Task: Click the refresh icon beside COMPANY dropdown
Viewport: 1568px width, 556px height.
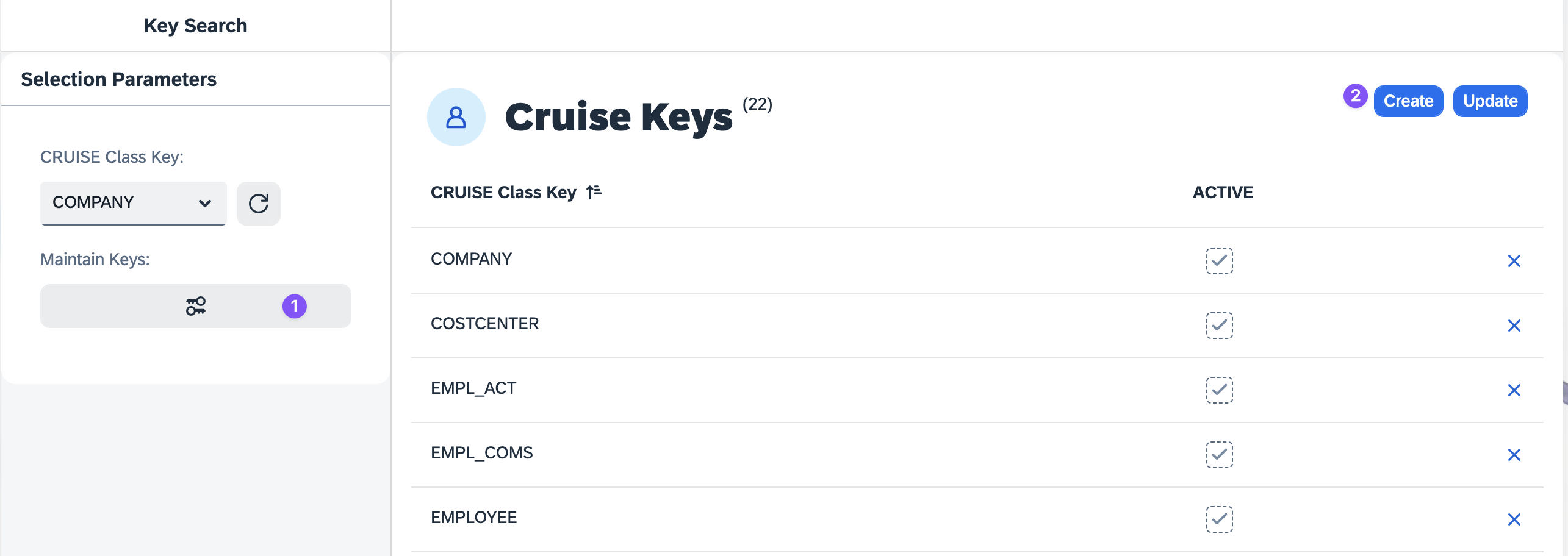Action: click(x=258, y=203)
